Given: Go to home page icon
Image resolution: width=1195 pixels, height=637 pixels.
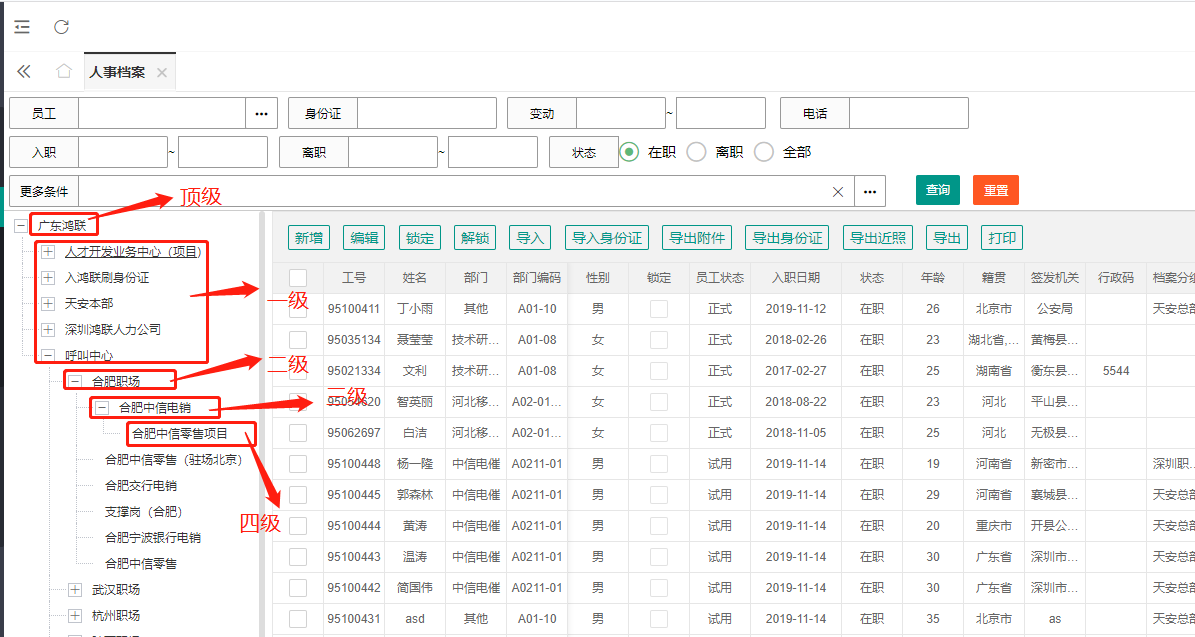Looking at the screenshot, I should click(64, 72).
